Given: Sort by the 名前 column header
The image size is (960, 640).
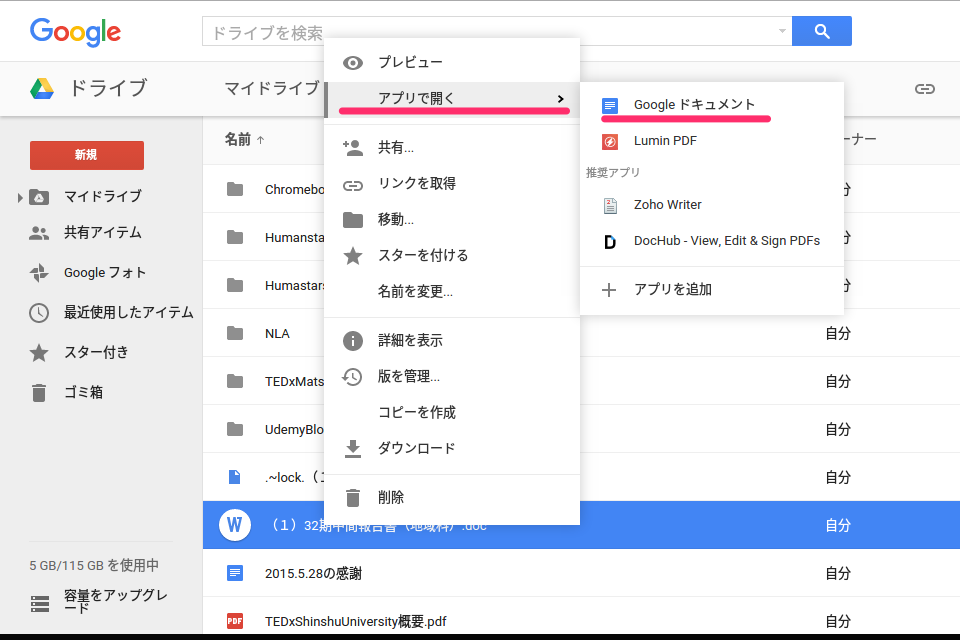Looking at the screenshot, I should (238, 140).
